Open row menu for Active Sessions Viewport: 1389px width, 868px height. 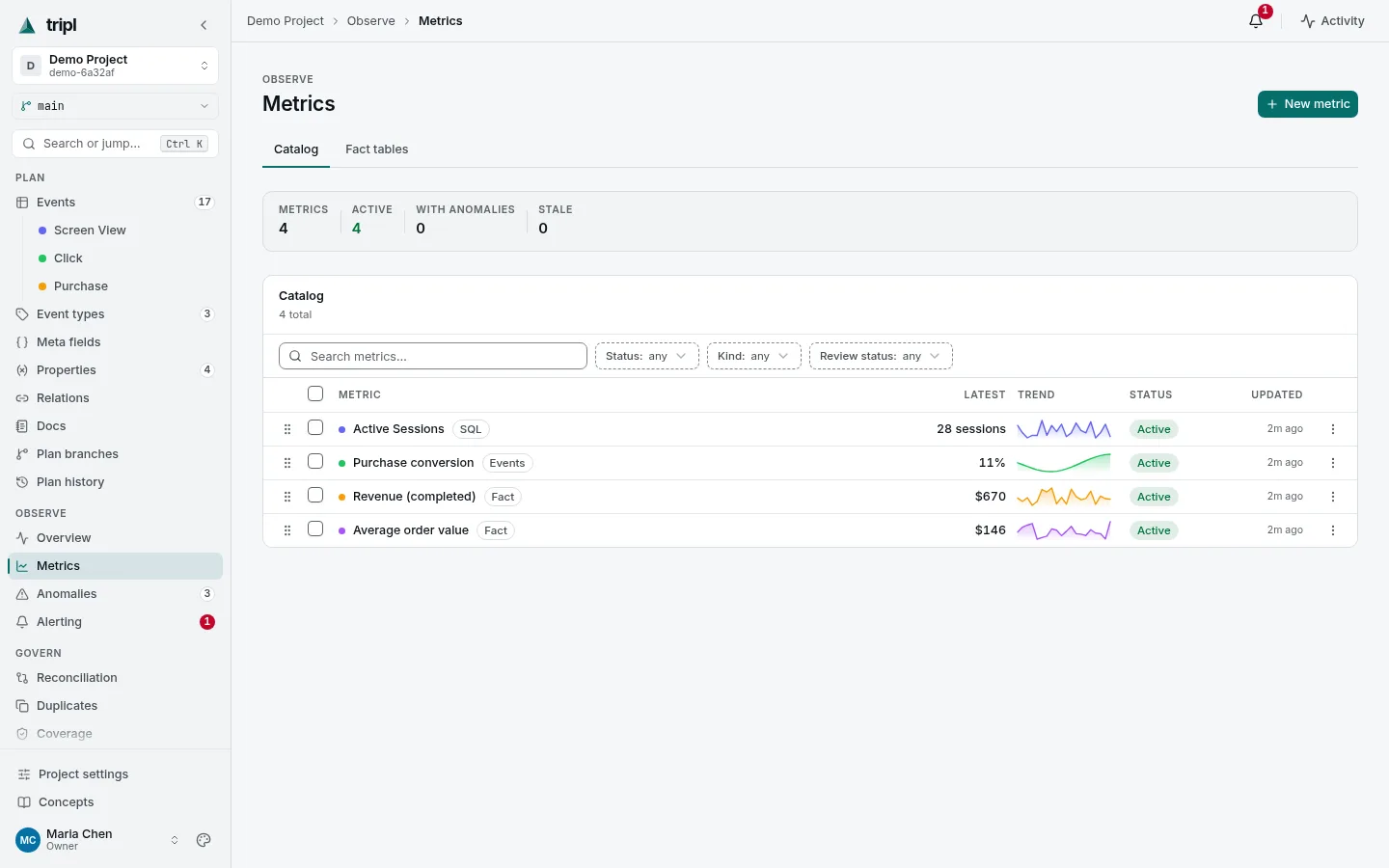tap(1333, 429)
